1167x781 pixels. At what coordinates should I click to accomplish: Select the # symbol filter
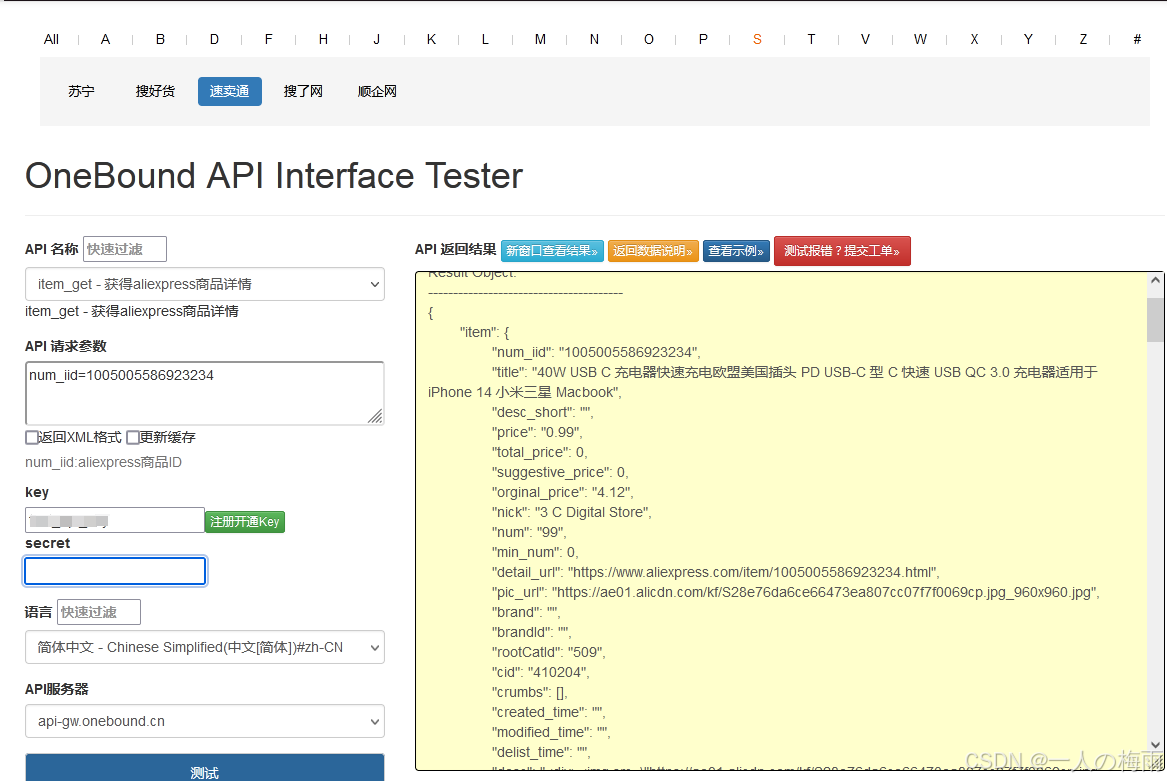coord(1137,39)
